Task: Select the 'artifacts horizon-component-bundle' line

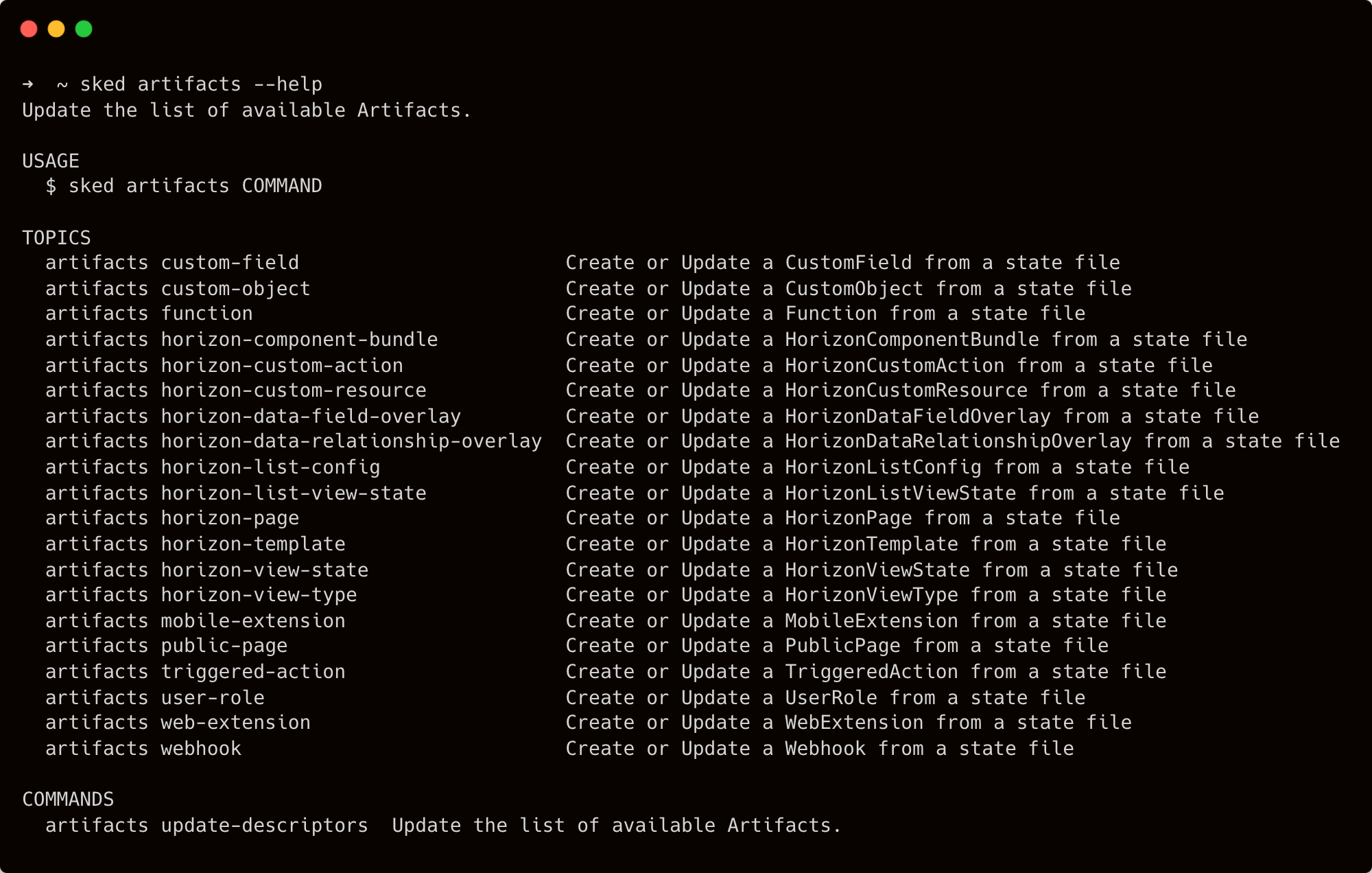Action: point(241,339)
